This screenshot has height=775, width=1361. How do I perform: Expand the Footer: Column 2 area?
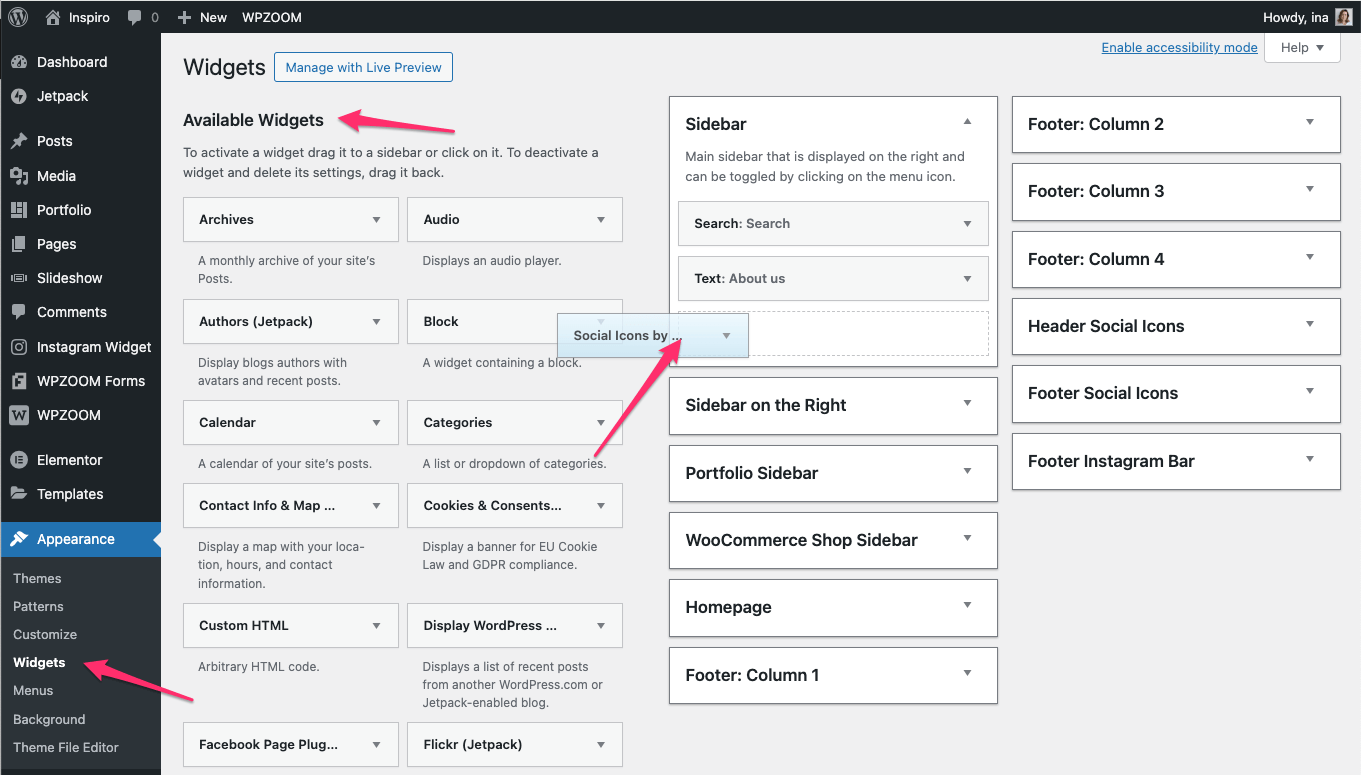[x=1310, y=122]
